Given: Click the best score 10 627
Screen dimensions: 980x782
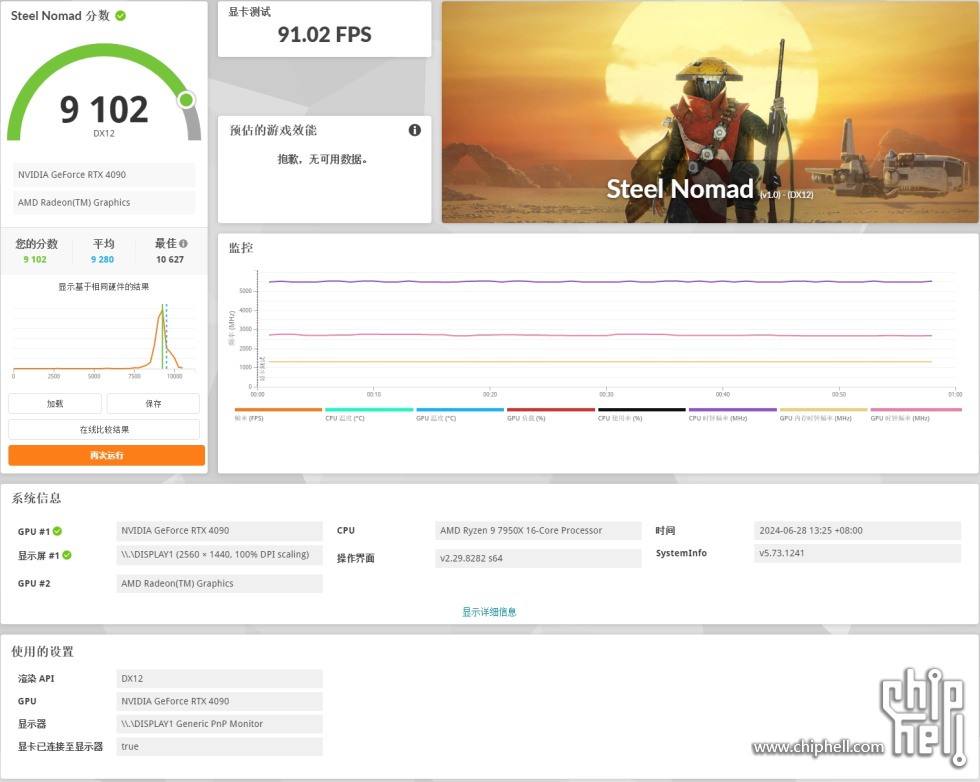Looking at the screenshot, I should point(170,259).
